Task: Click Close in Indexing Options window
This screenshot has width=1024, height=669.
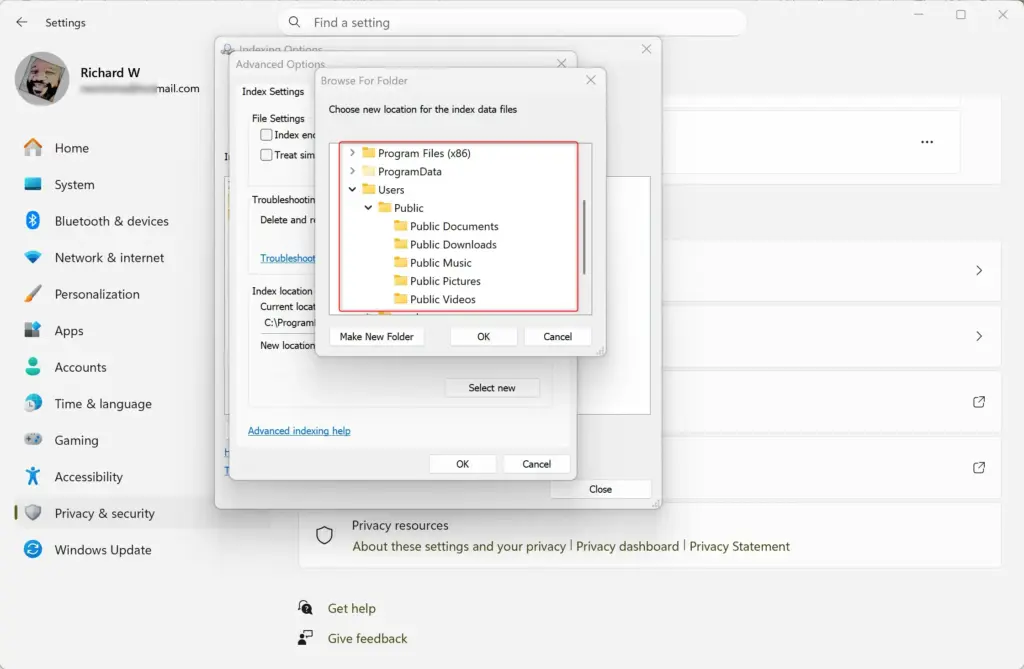Action: point(601,489)
